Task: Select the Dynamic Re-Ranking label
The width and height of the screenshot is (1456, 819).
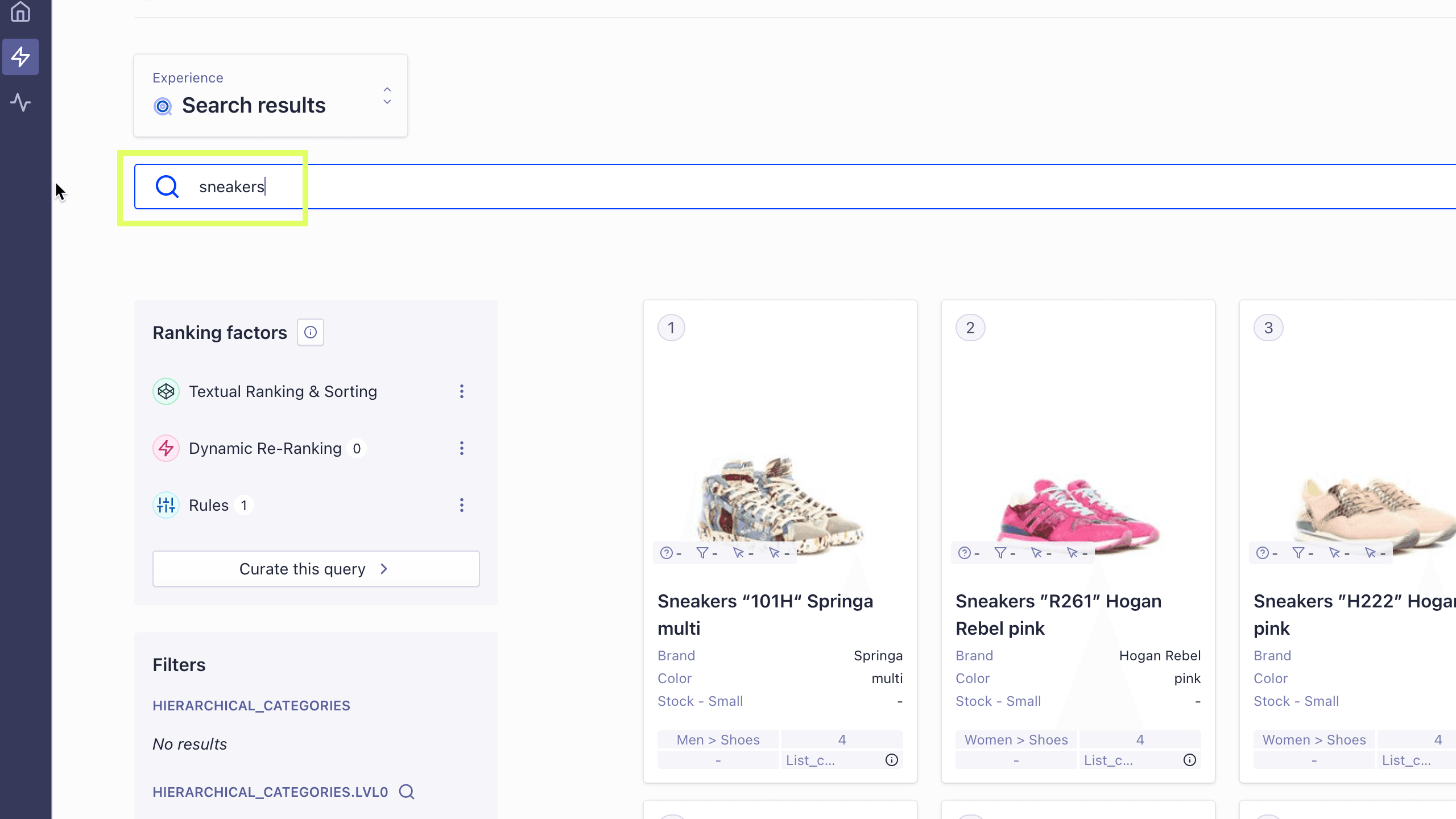Action: [265, 448]
